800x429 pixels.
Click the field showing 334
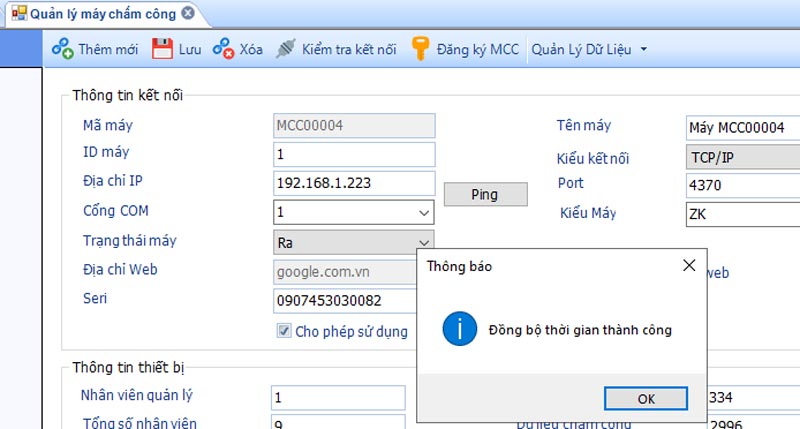[753, 397]
